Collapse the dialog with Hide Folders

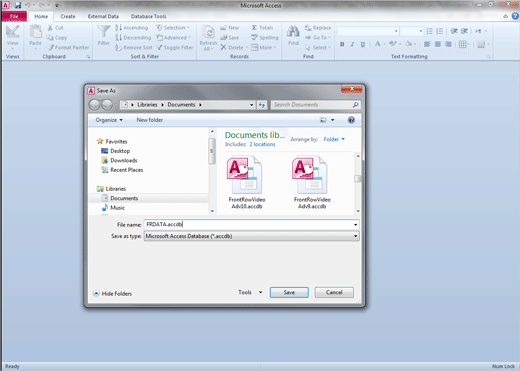pyautogui.click(x=113, y=293)
